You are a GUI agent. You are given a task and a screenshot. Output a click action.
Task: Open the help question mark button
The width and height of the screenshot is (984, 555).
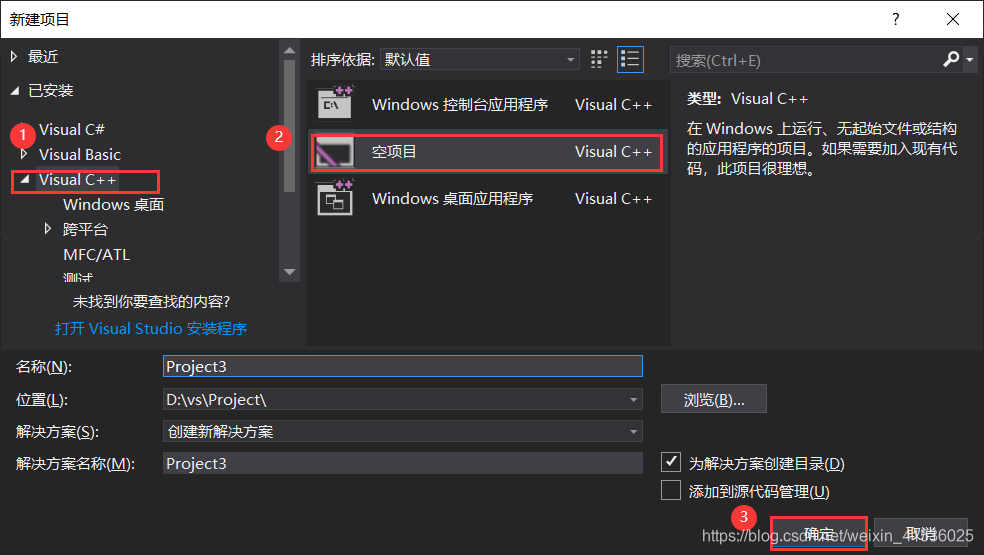pos(896,19)
